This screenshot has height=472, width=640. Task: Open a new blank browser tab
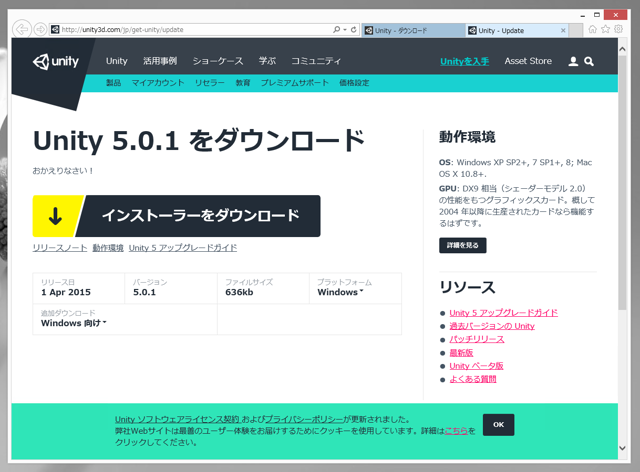click(576, 30)
